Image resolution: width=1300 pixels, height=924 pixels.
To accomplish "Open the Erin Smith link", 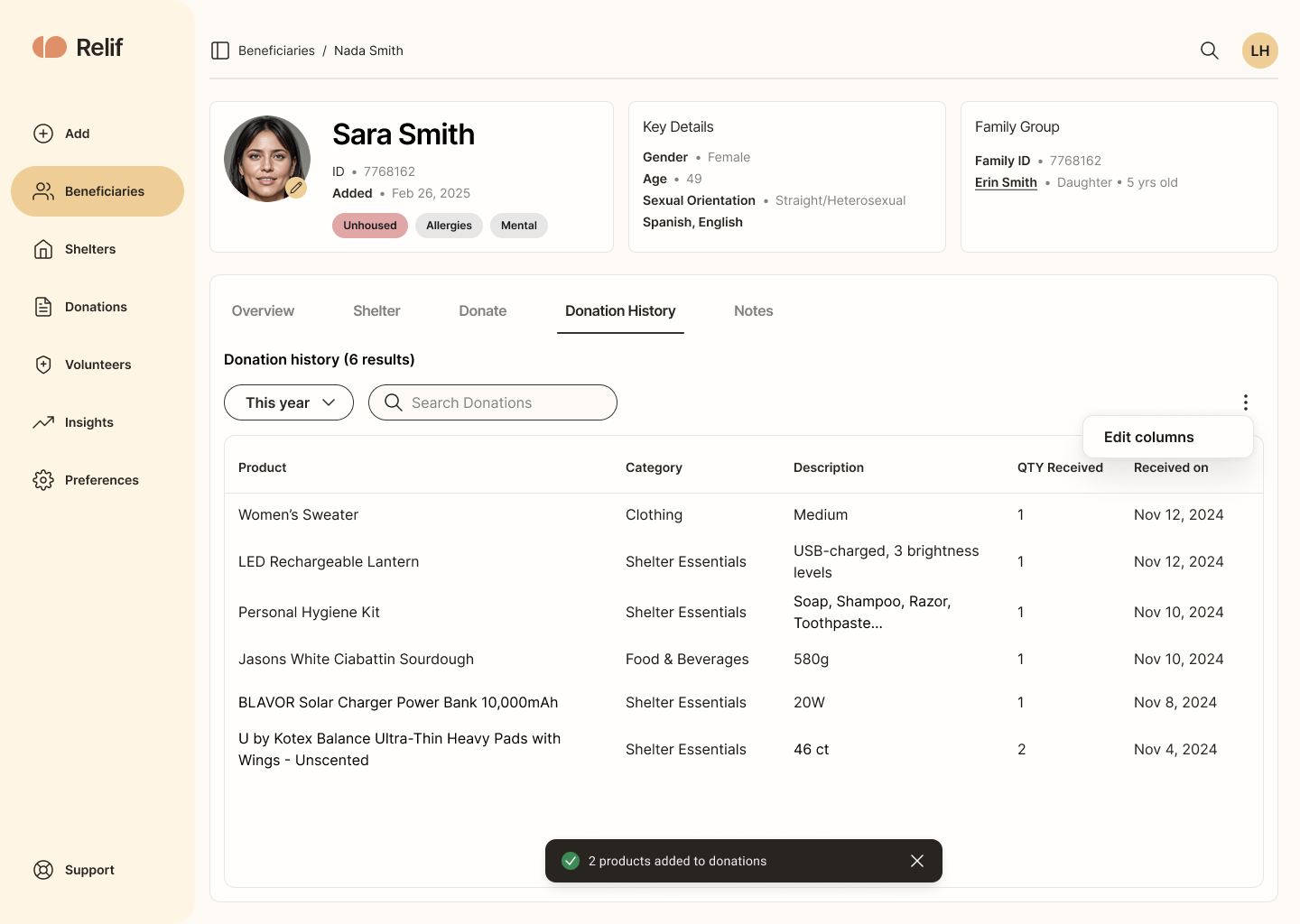I will click(1006, 182).
